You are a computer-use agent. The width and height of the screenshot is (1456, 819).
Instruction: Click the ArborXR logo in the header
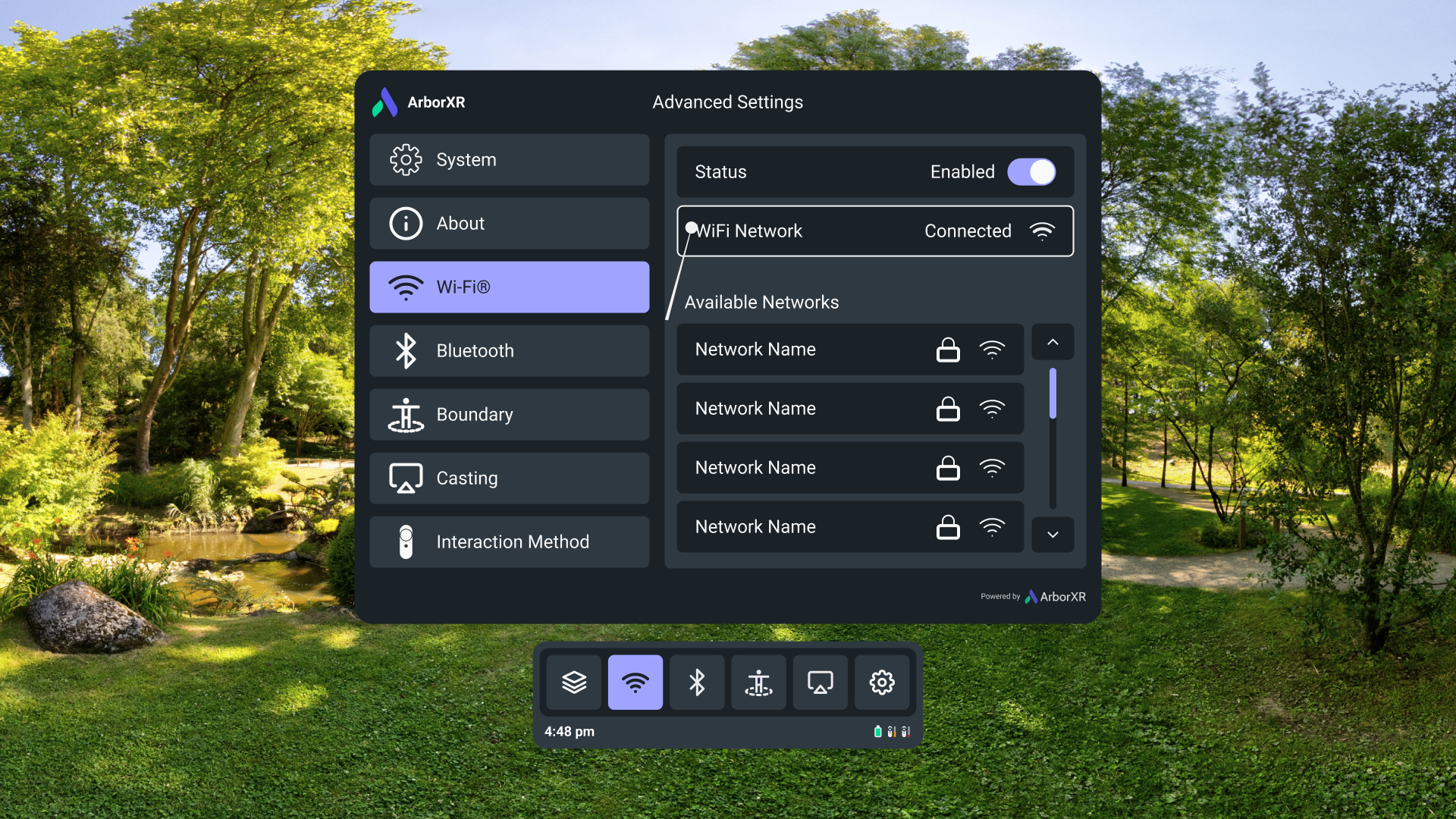tap(419, 102)
